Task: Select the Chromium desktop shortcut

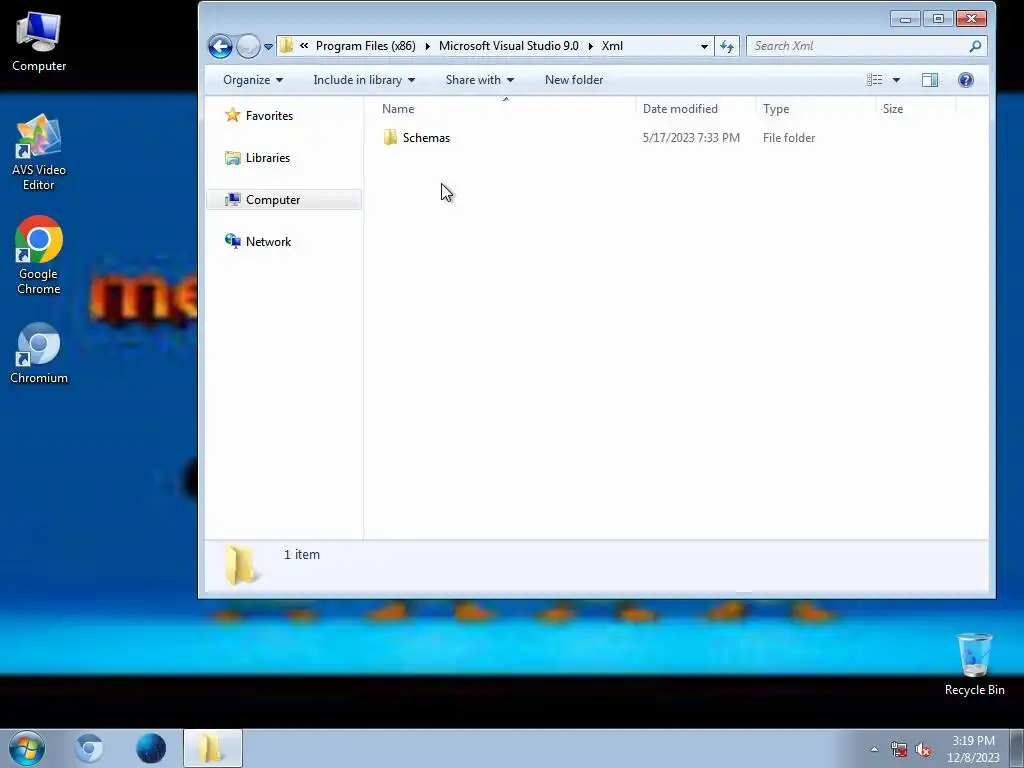Action: click(x=39, y=353)
